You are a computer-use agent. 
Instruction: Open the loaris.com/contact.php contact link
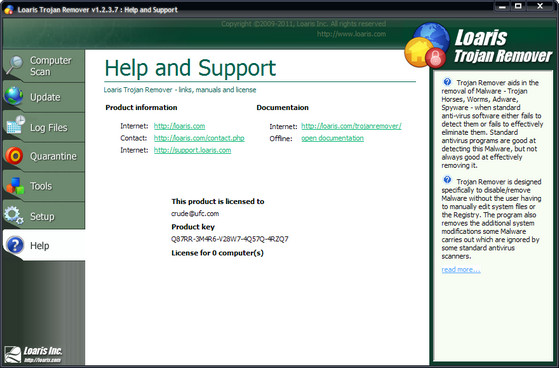199,138
